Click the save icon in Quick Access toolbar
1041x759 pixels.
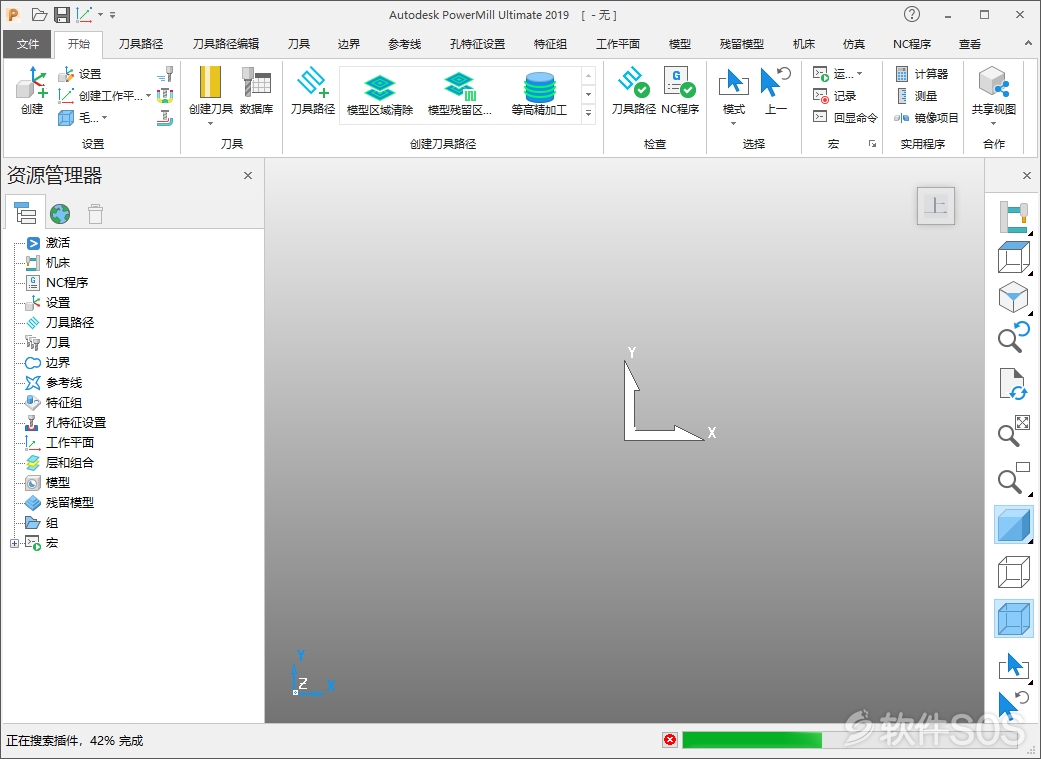[62, 15]
